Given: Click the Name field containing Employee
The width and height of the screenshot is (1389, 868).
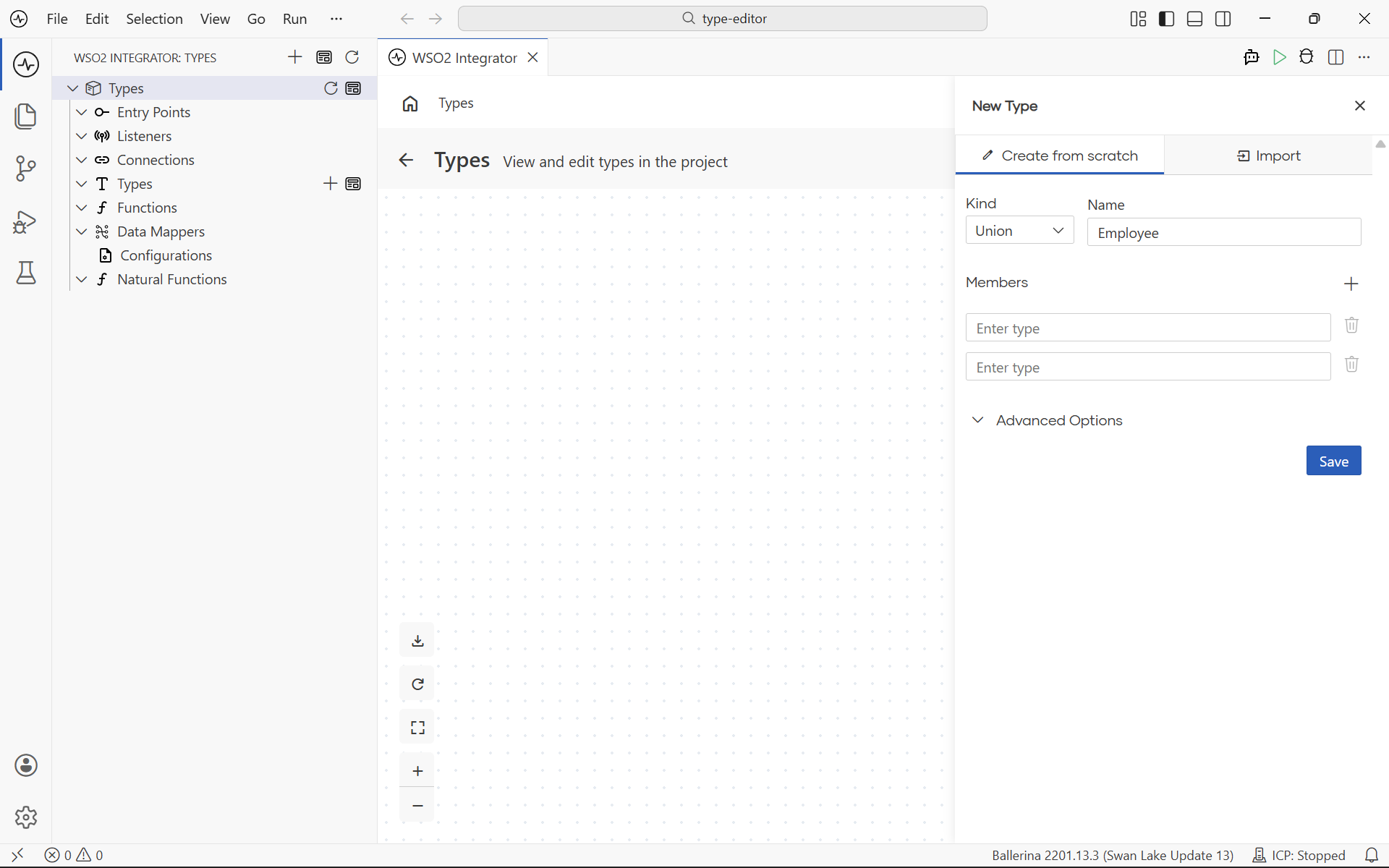Looking at the screenshot, I should pos(1224,233).
